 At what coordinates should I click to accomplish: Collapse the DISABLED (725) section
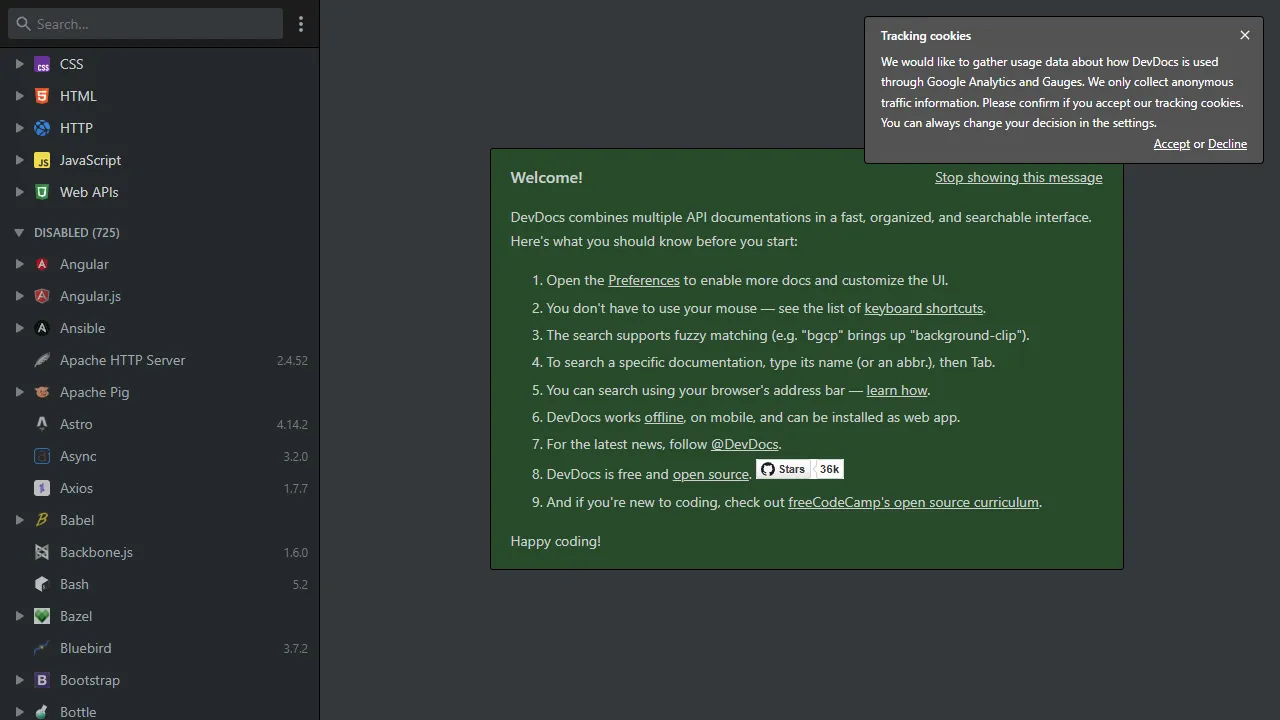click(19, 232)
